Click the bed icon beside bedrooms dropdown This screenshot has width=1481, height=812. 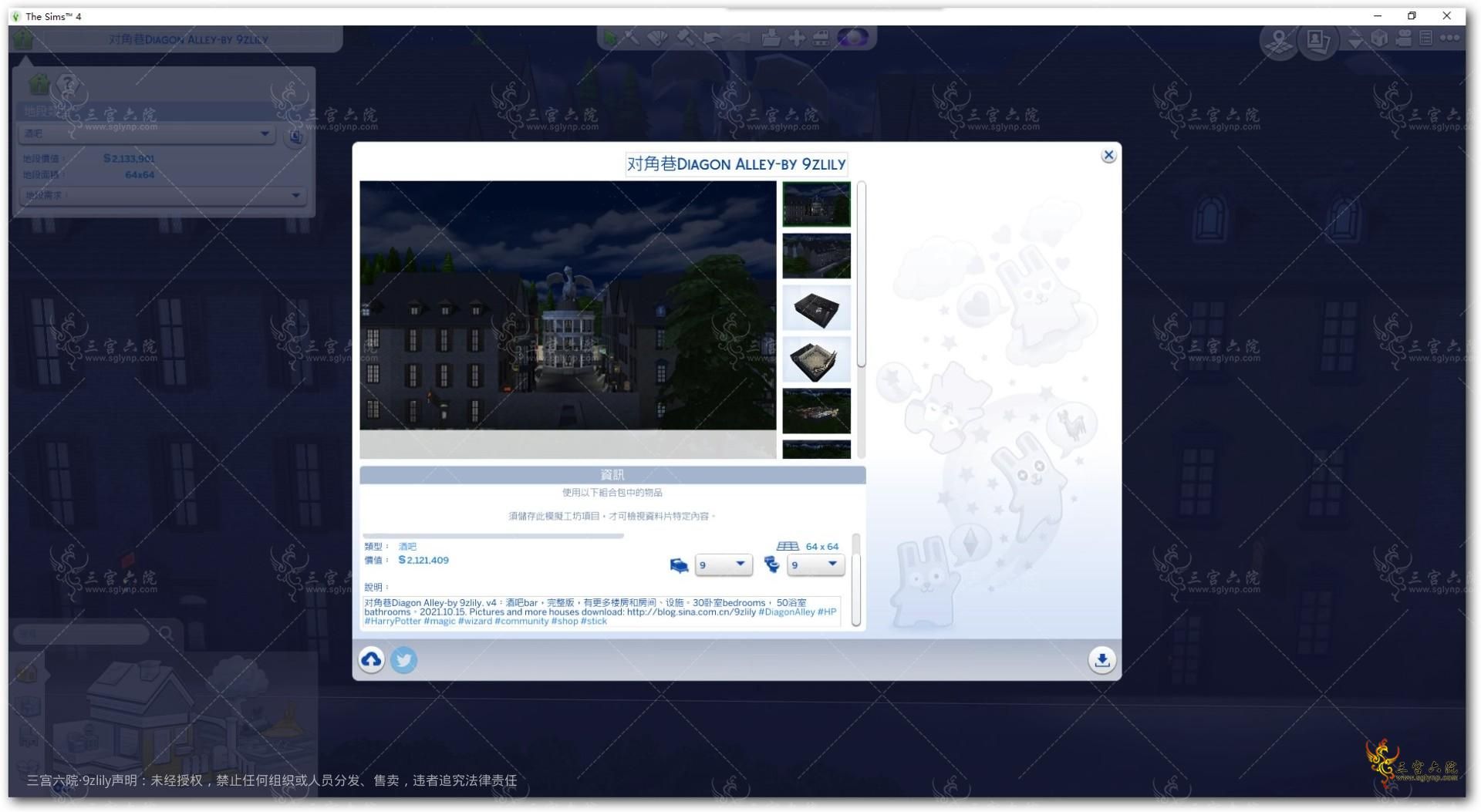(679, 565)
